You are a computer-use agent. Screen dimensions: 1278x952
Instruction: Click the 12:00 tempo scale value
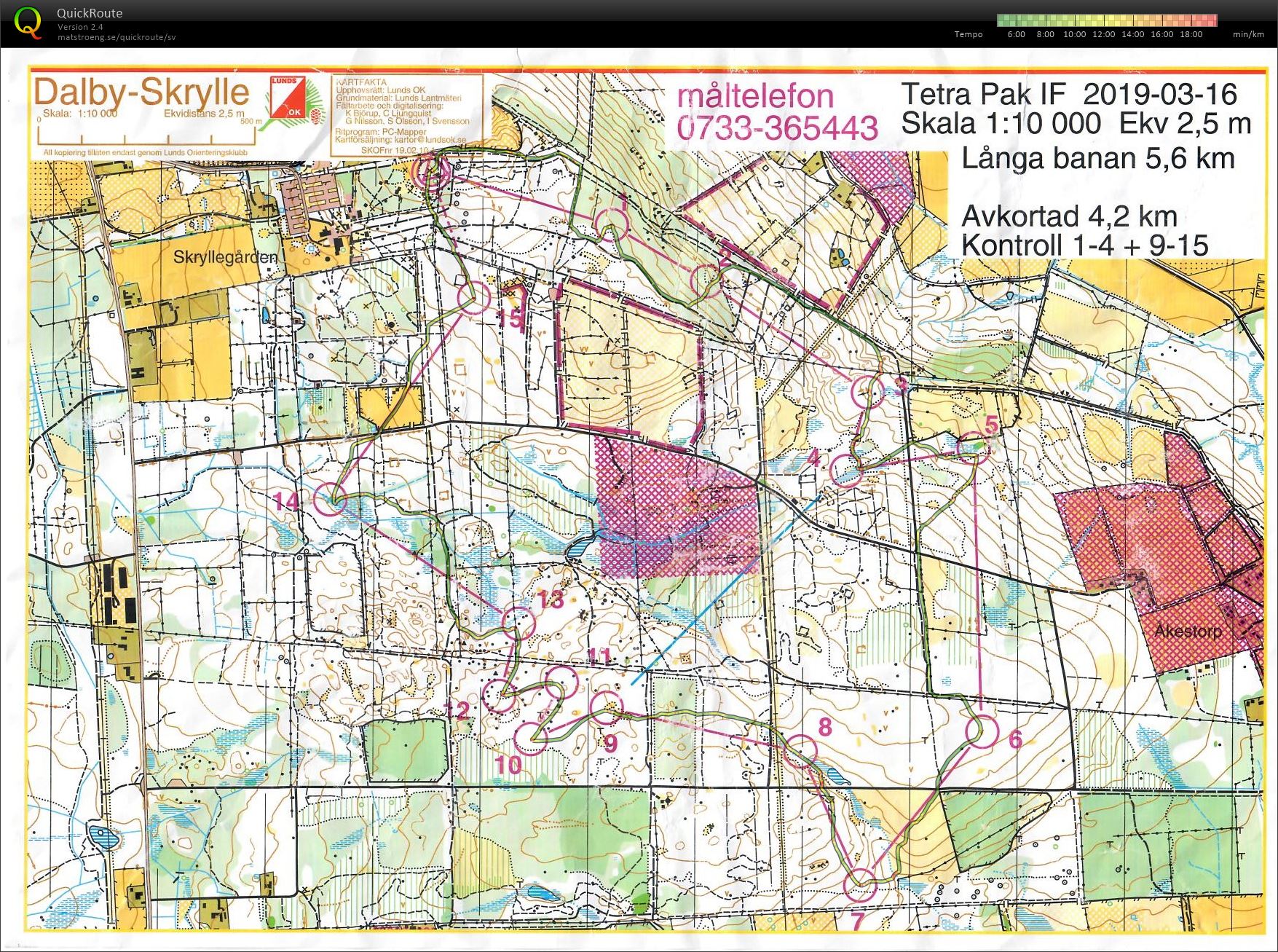[x=1103, y=34]
